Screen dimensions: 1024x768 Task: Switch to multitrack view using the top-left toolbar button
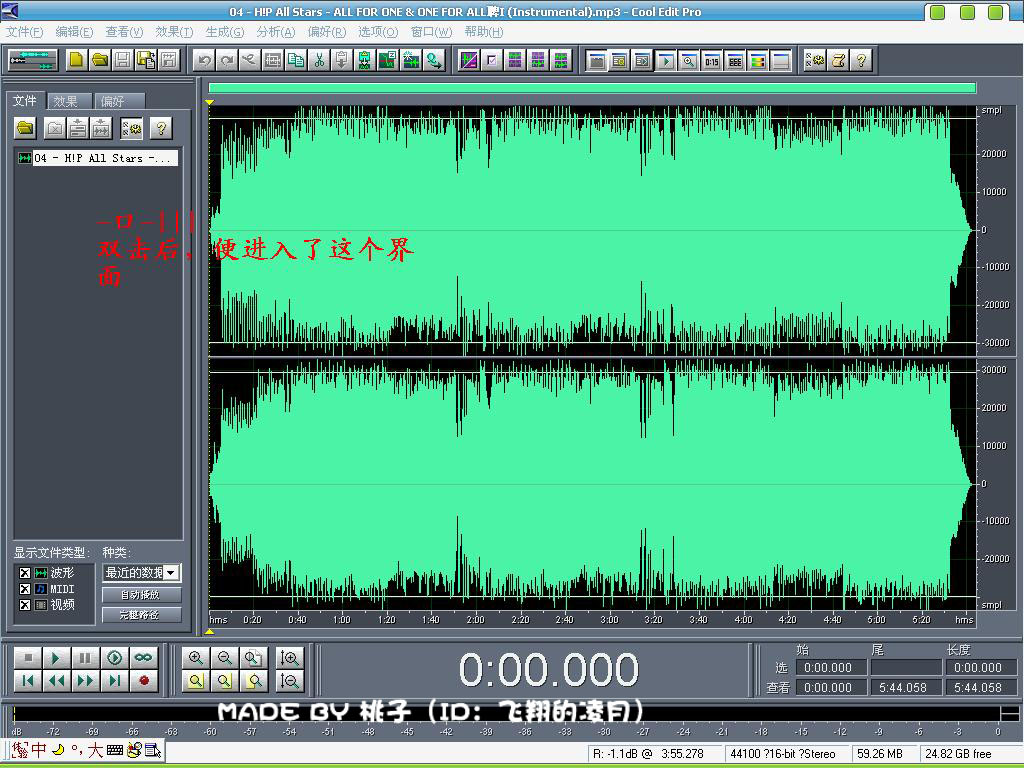pyautogui.click(x=33, y=60)
